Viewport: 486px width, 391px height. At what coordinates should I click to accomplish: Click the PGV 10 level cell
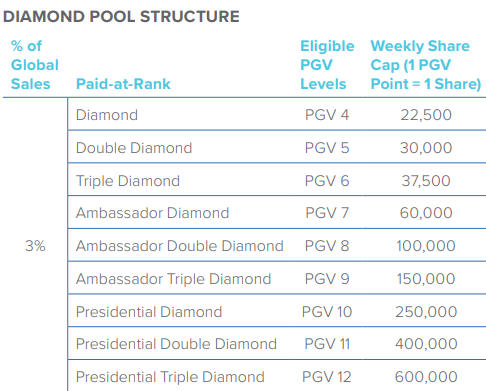click(327, 312)
